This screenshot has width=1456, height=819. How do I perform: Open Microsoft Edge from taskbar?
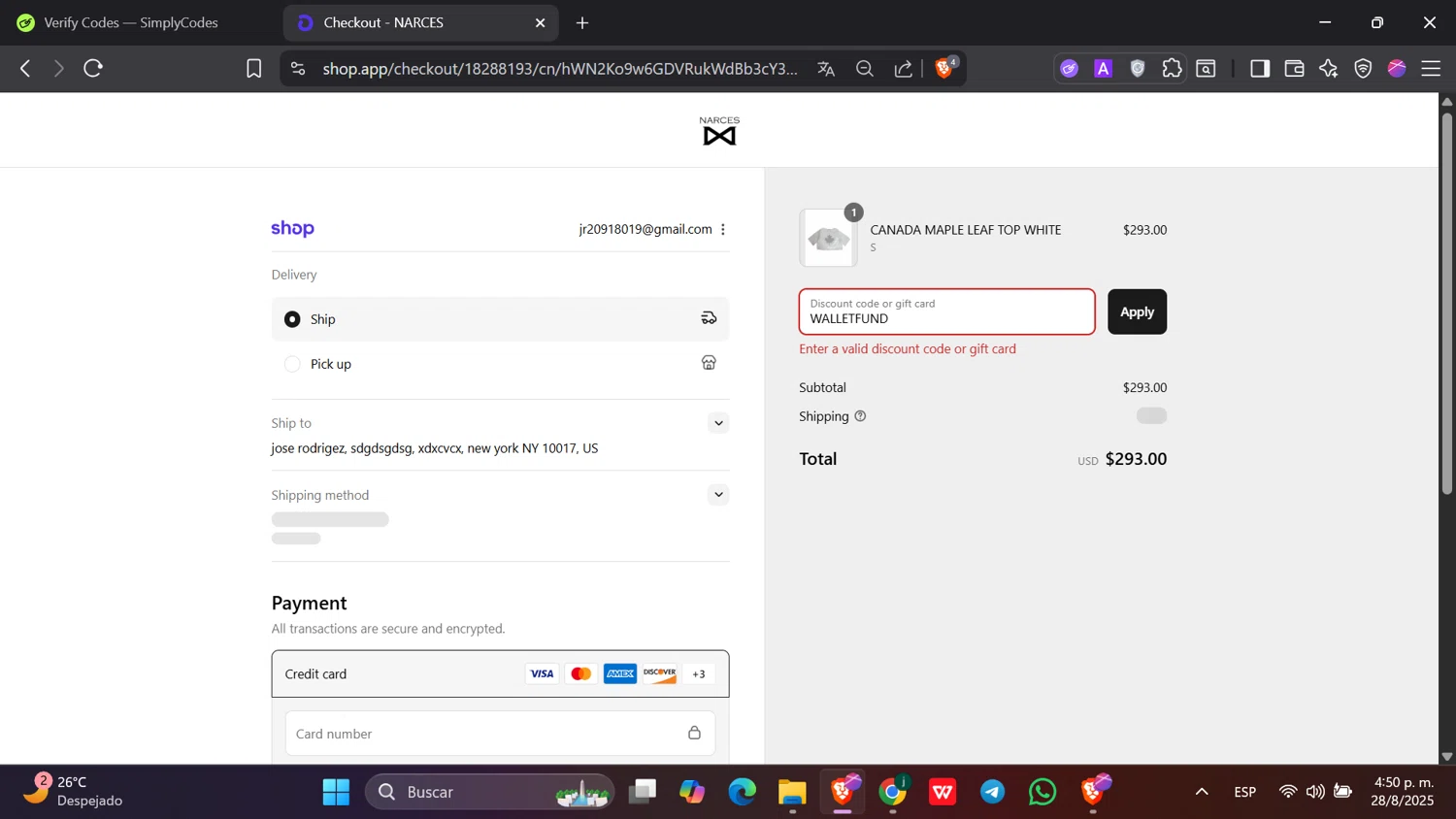743,793
